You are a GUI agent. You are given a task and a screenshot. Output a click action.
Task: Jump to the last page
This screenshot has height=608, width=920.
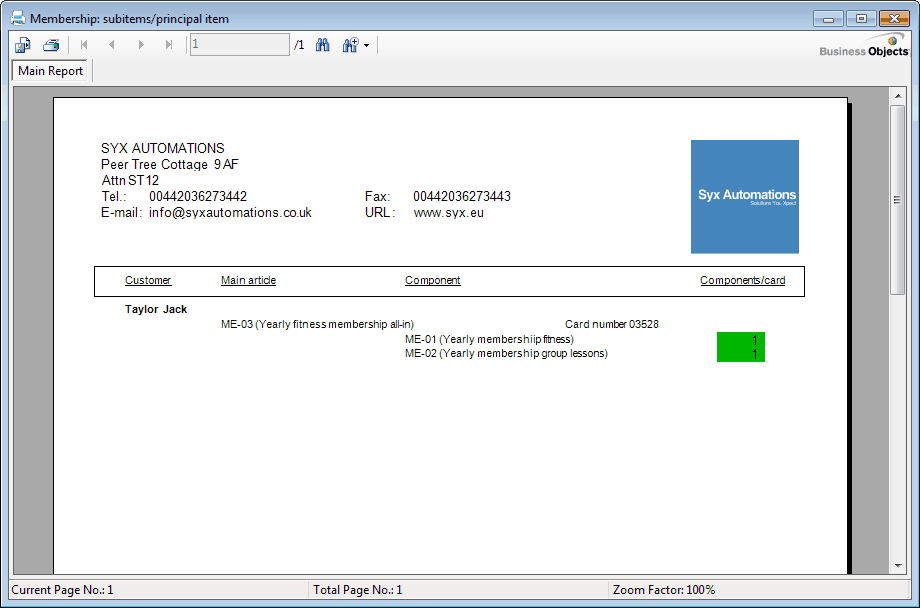pos(169,45)
